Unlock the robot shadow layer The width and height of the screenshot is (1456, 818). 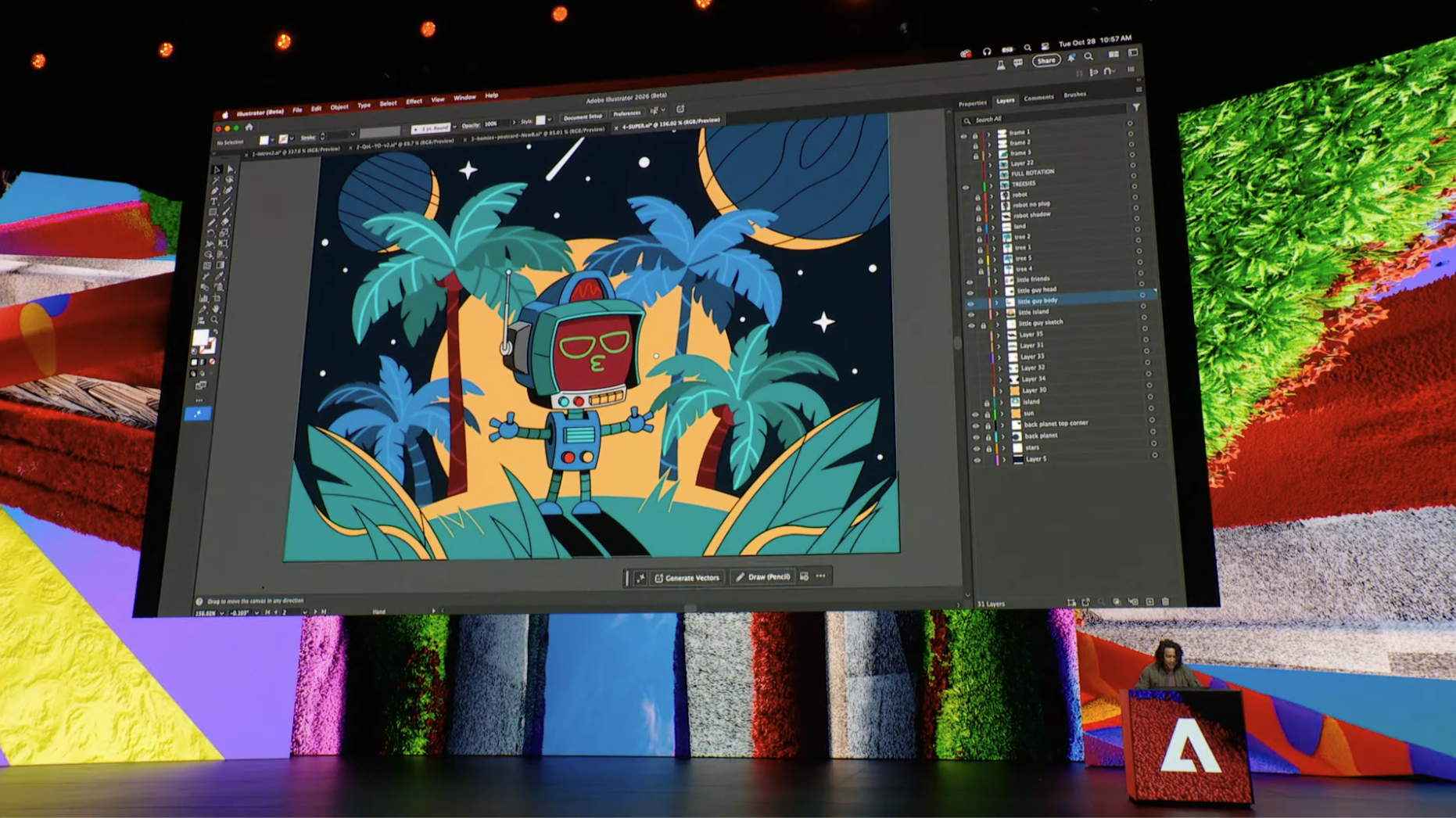(977, 217)
